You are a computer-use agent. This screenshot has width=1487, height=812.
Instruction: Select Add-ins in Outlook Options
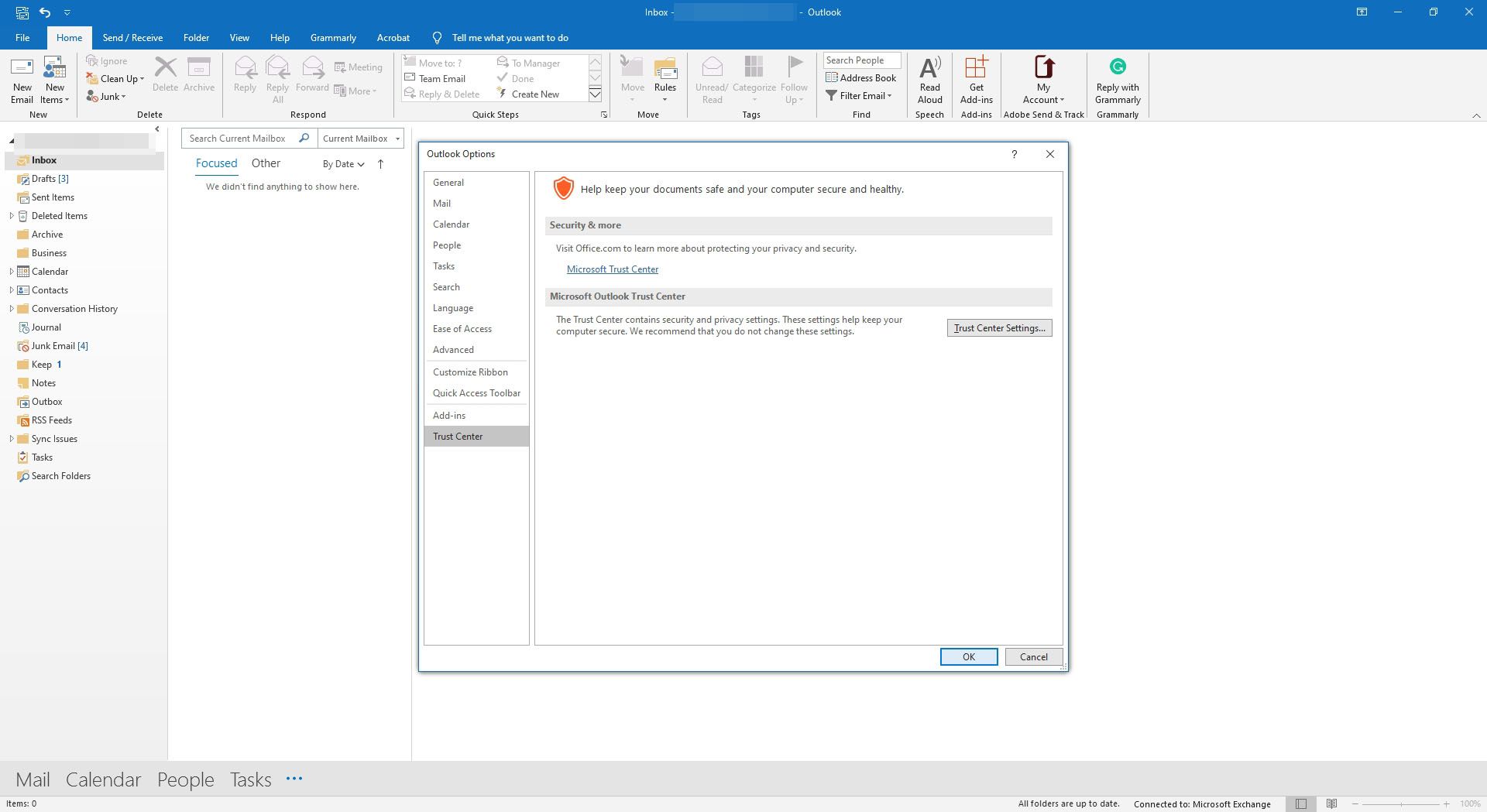coord(476,416)
